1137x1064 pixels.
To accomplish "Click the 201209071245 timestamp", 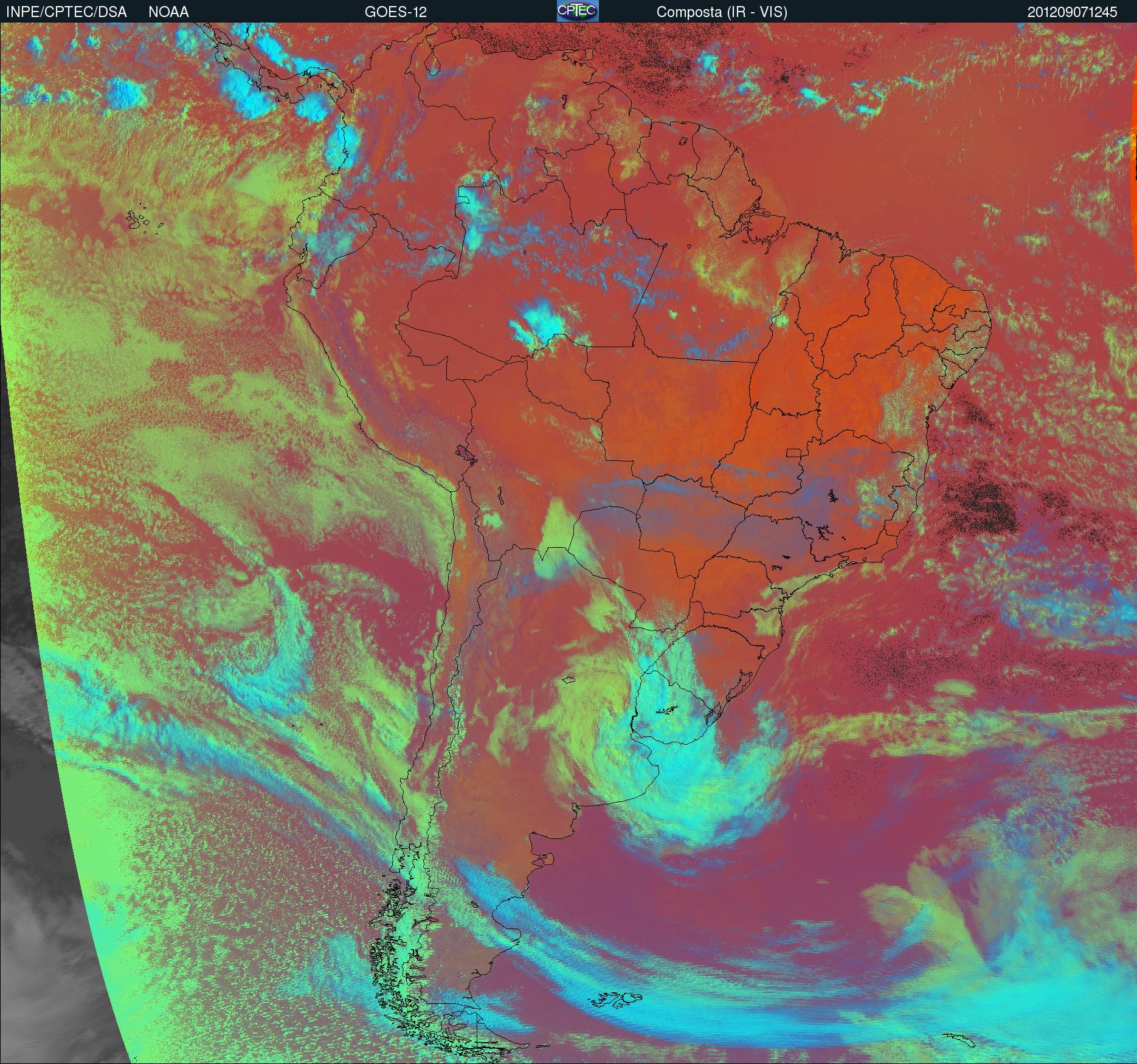I will click(1073, 12).
